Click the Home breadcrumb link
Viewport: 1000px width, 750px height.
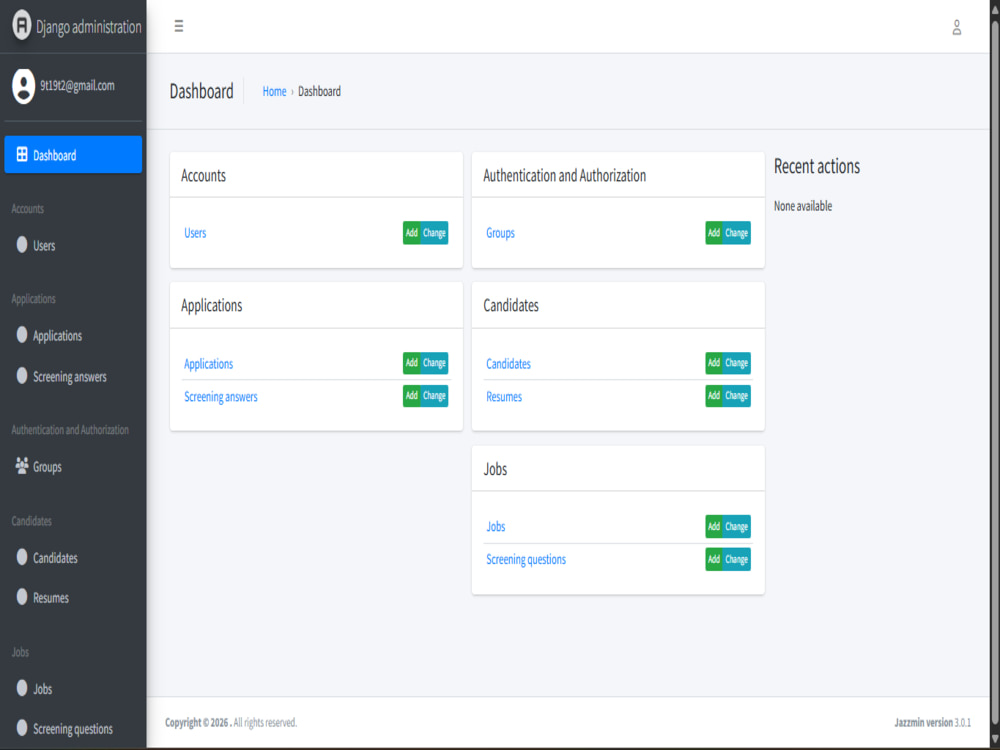pyautogui.click(x=274, y=91)
